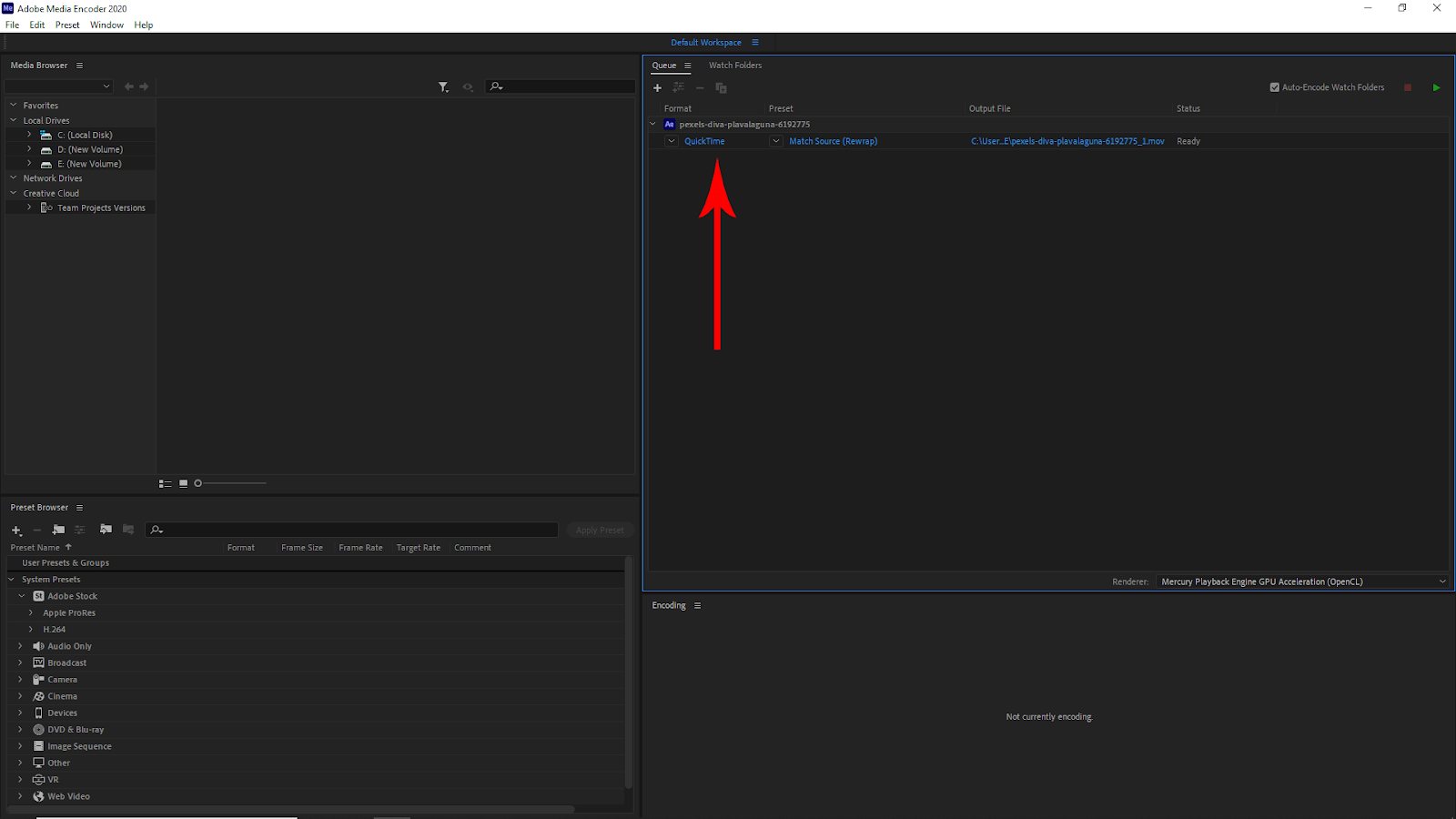The height and width of the screenshot is (819, 1456).
Task: Switch Media Browser to thumbnail view
Action: 183,483
